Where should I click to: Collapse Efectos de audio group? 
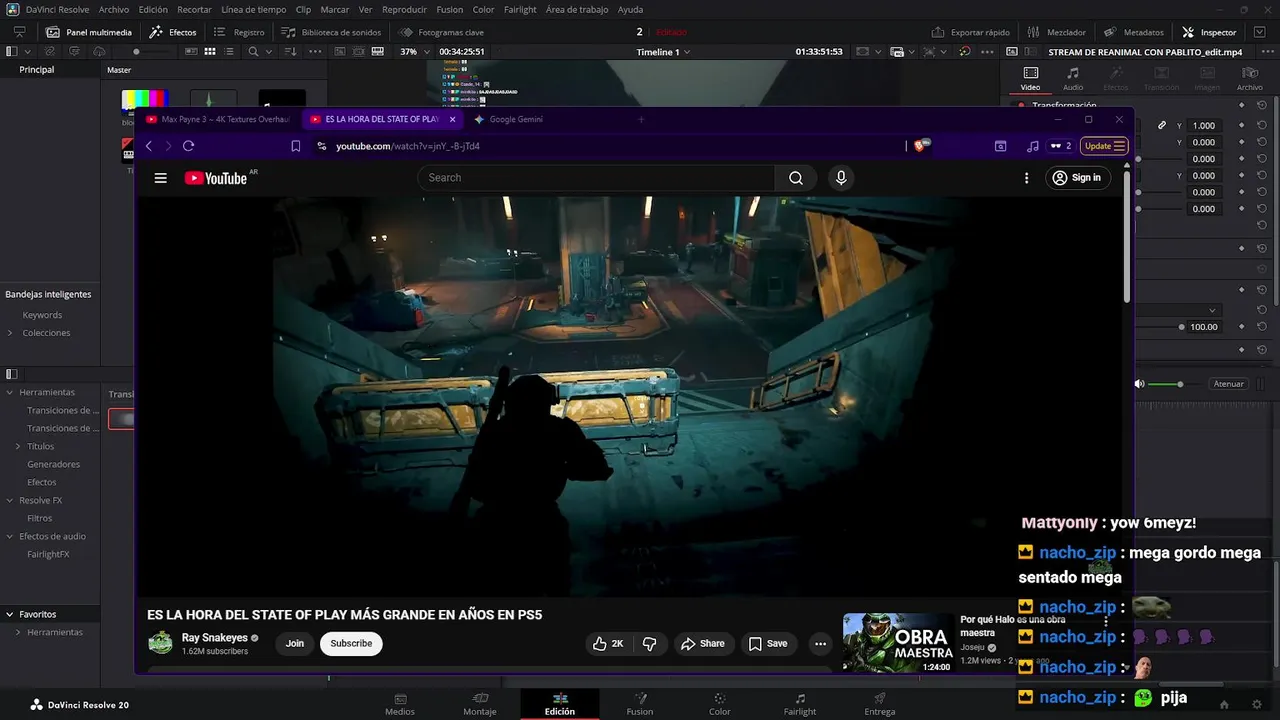click(x=10, y=536)
